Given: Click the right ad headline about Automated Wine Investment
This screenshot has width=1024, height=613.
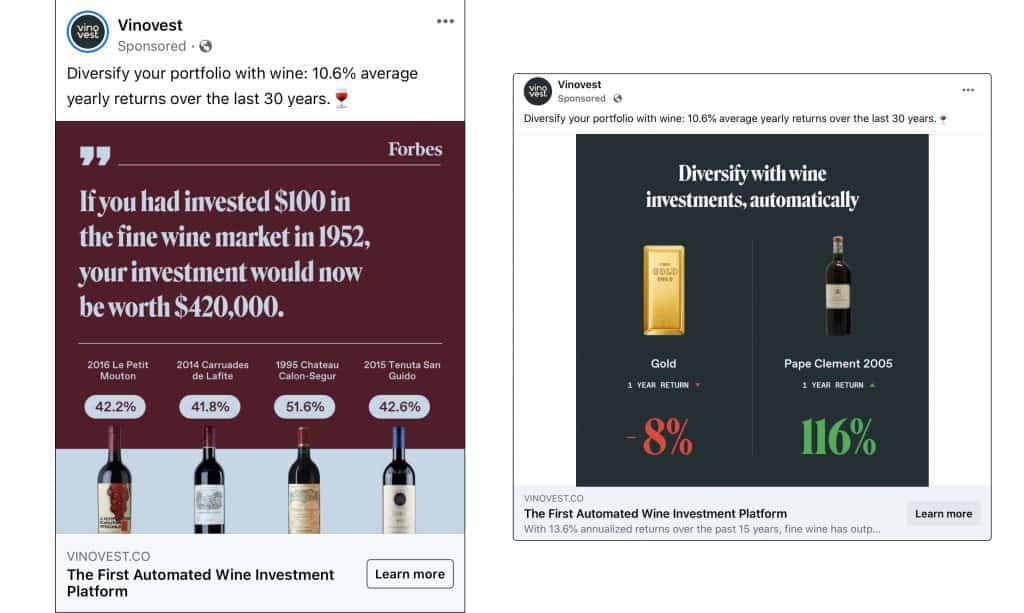Looking at the screenshot, I should (655, 514).
